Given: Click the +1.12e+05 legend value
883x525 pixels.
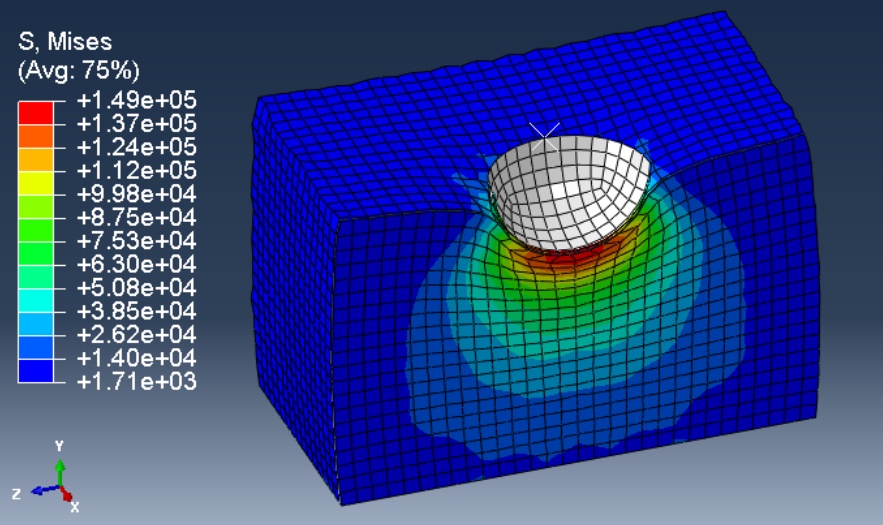Looking at the screenshot, I should [x=136, y=170].
